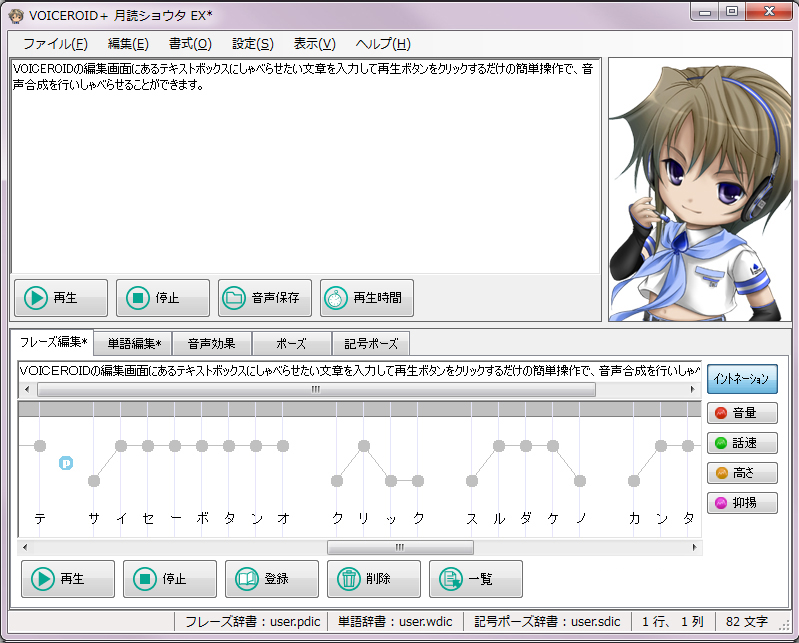799x643 pixels.
Task: Switch to the 単語編集 tab
Action: (134, 344)
